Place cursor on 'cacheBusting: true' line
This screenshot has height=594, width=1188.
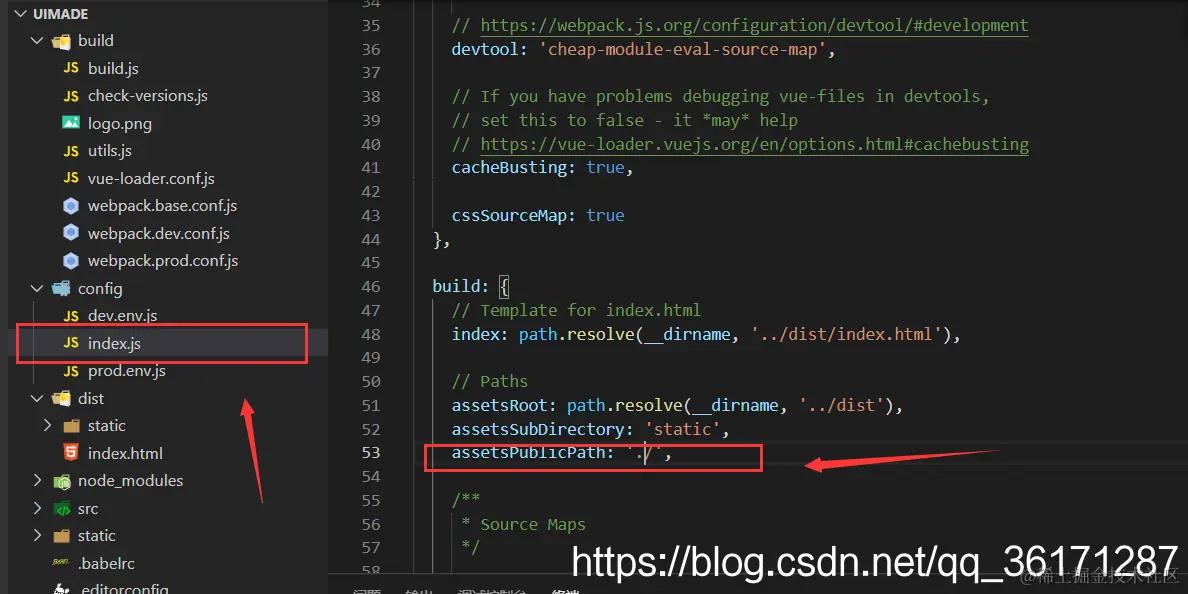[x=542, y=167]
